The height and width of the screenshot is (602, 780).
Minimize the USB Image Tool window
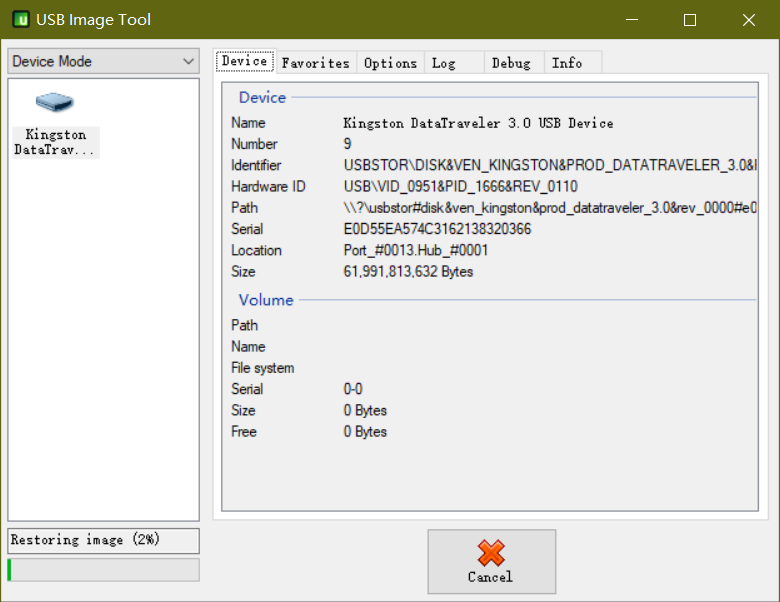[x=631, y=20]
